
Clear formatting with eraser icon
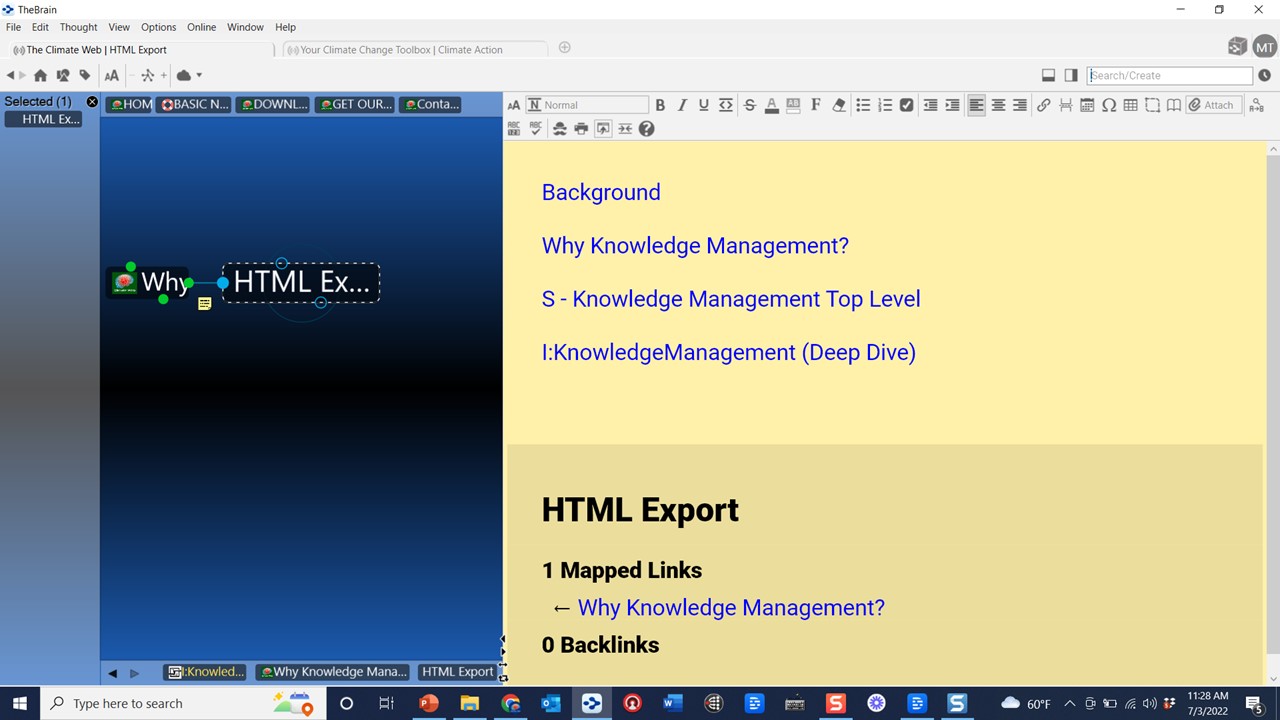839,105
